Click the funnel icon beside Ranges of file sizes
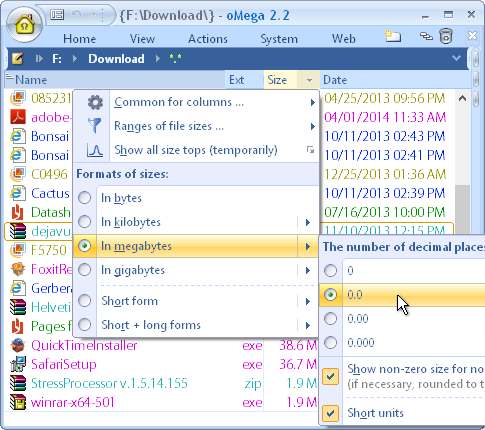485x430 pixels. [x=95, y=126]
